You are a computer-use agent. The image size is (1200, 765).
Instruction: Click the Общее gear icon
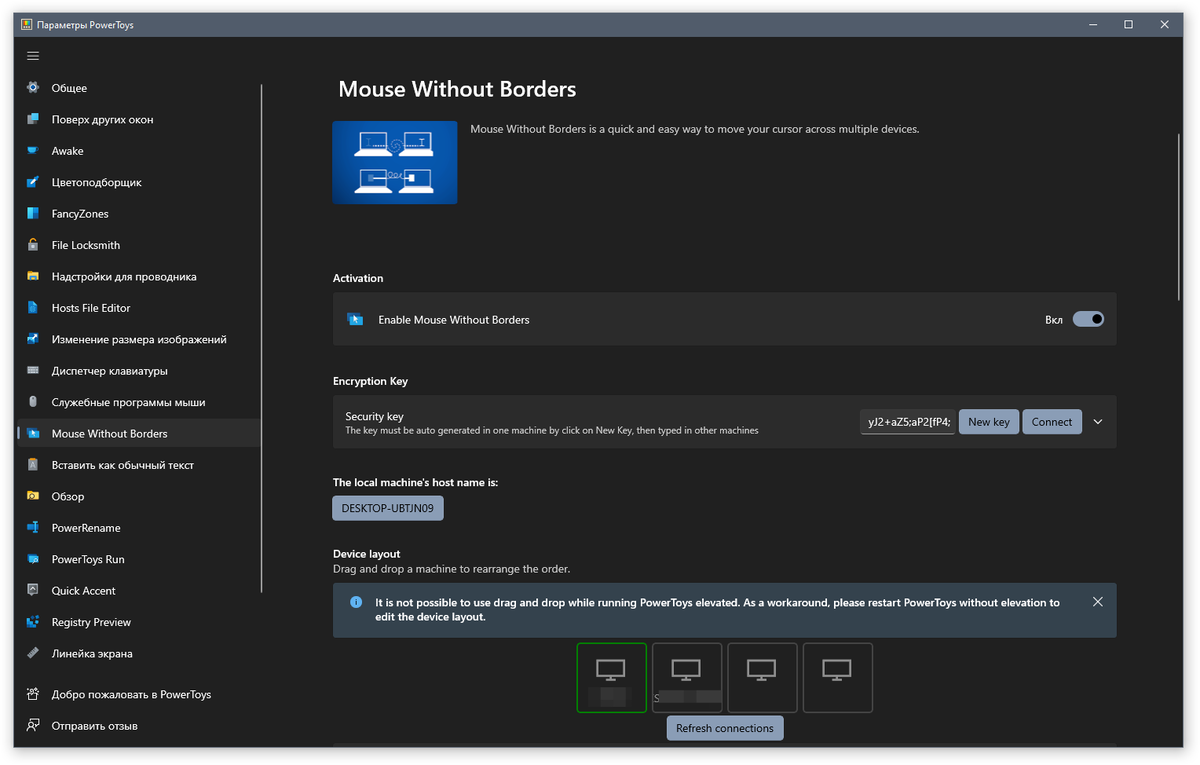pos(33,88)
